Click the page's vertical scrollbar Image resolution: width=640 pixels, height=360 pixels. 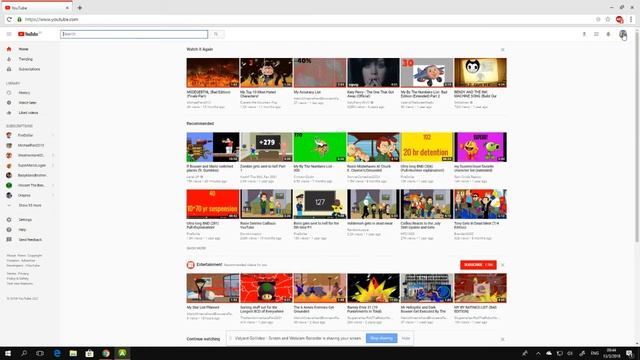(637, 137)
